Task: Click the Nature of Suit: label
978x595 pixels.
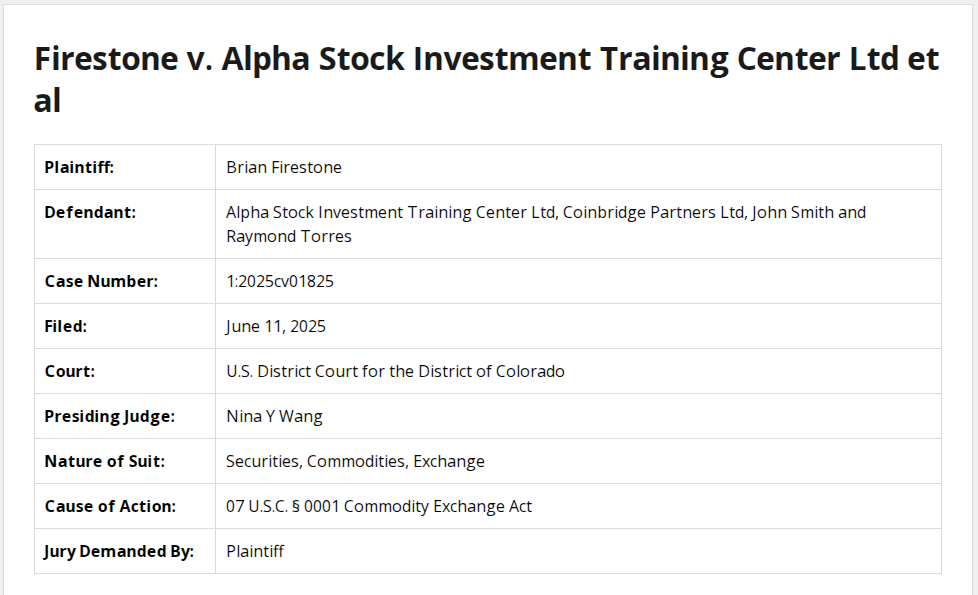Action: 105,461
